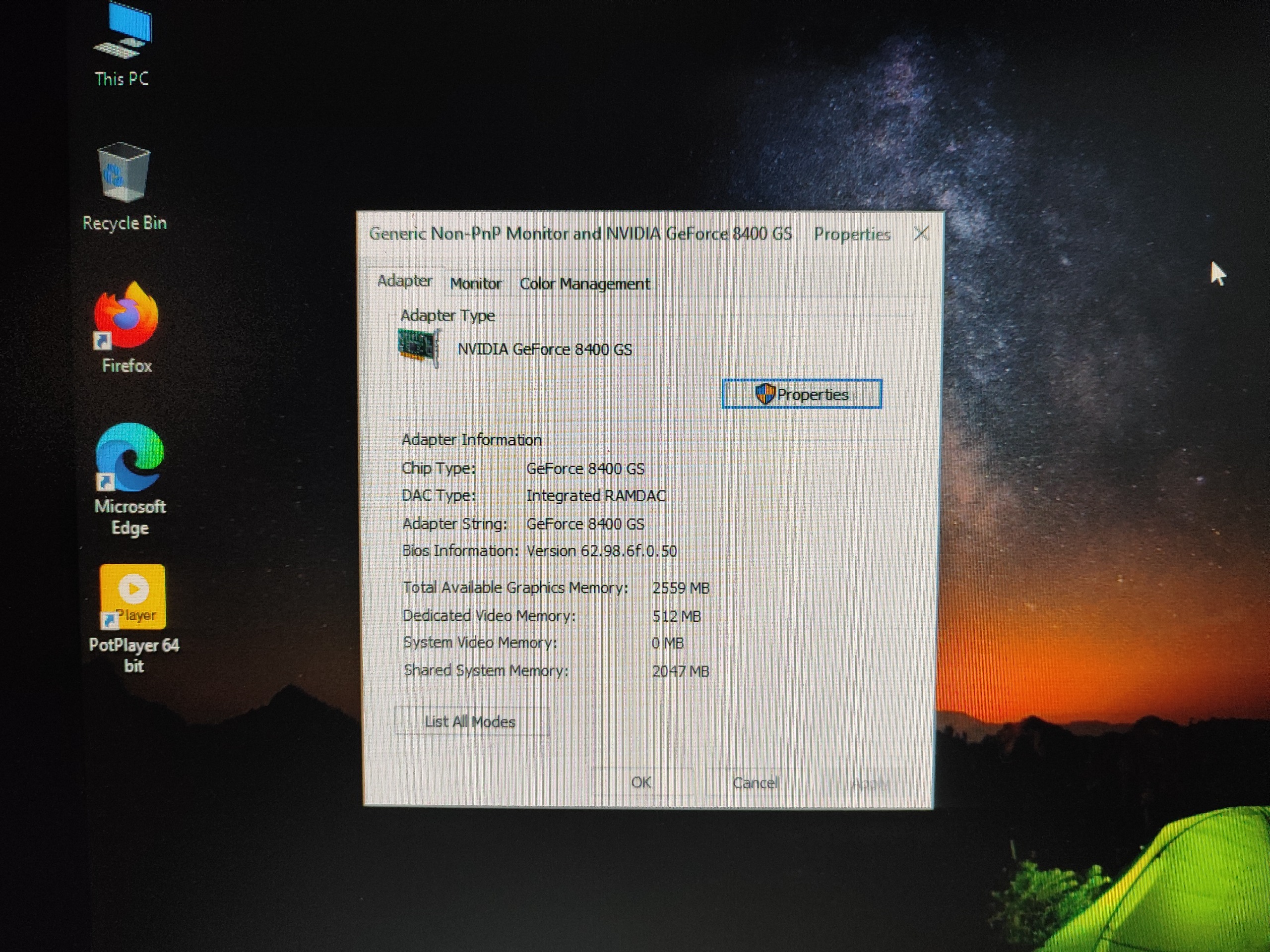Click the grayed-out Apply button
1270x952 pixels.
[x=871, y=783]
